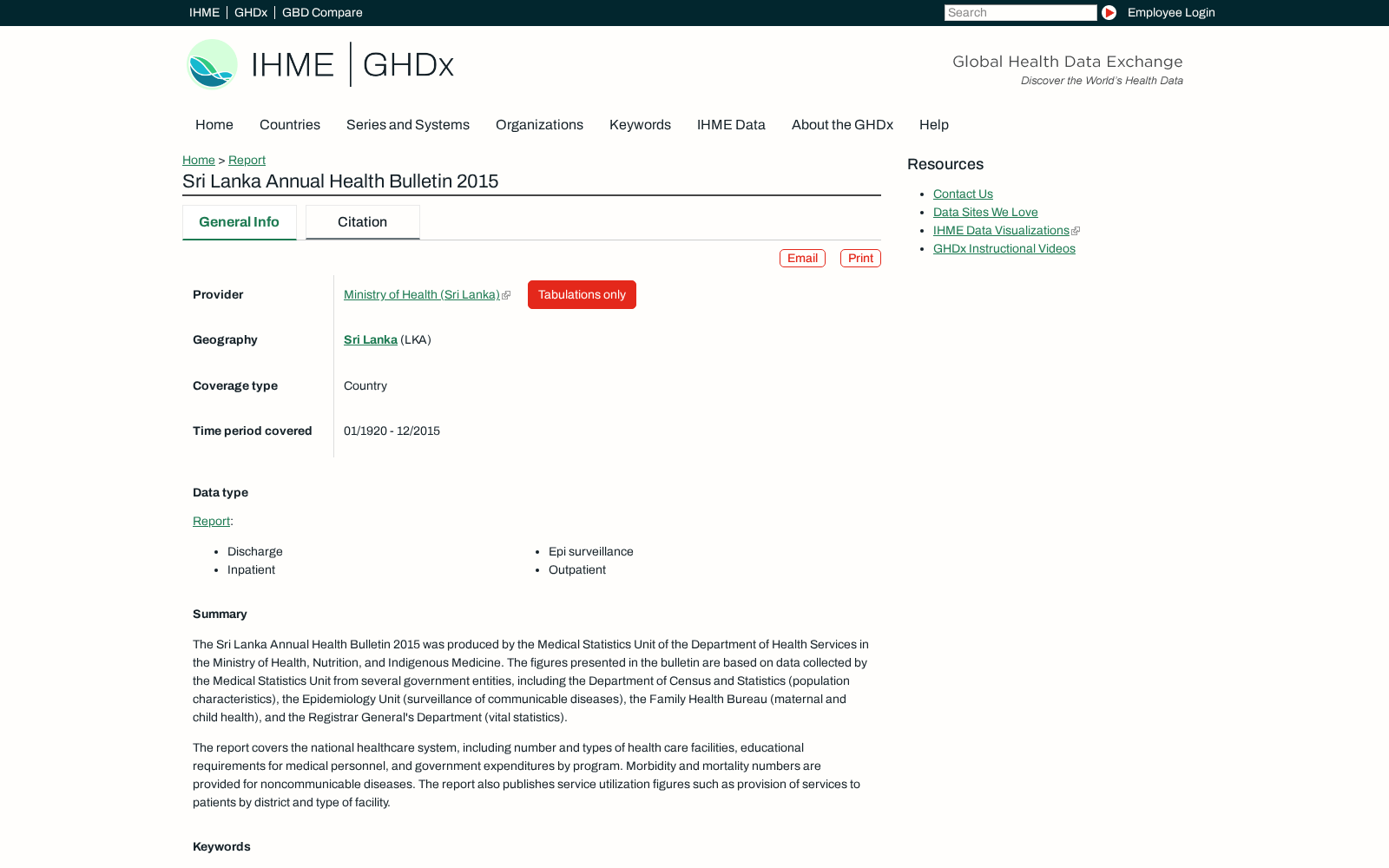Viewport: 1389px width, 868px height.
Task: Select the General Info tab
Action: [x=240, y=222]
